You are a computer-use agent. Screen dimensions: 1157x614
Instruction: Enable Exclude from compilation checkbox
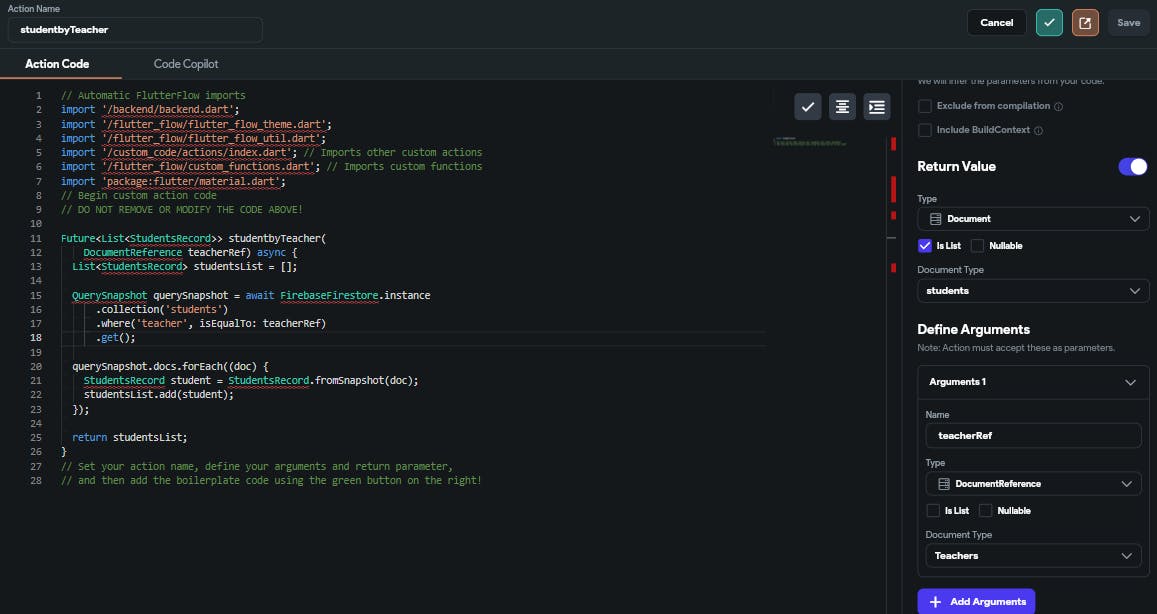tap(925, 106)
